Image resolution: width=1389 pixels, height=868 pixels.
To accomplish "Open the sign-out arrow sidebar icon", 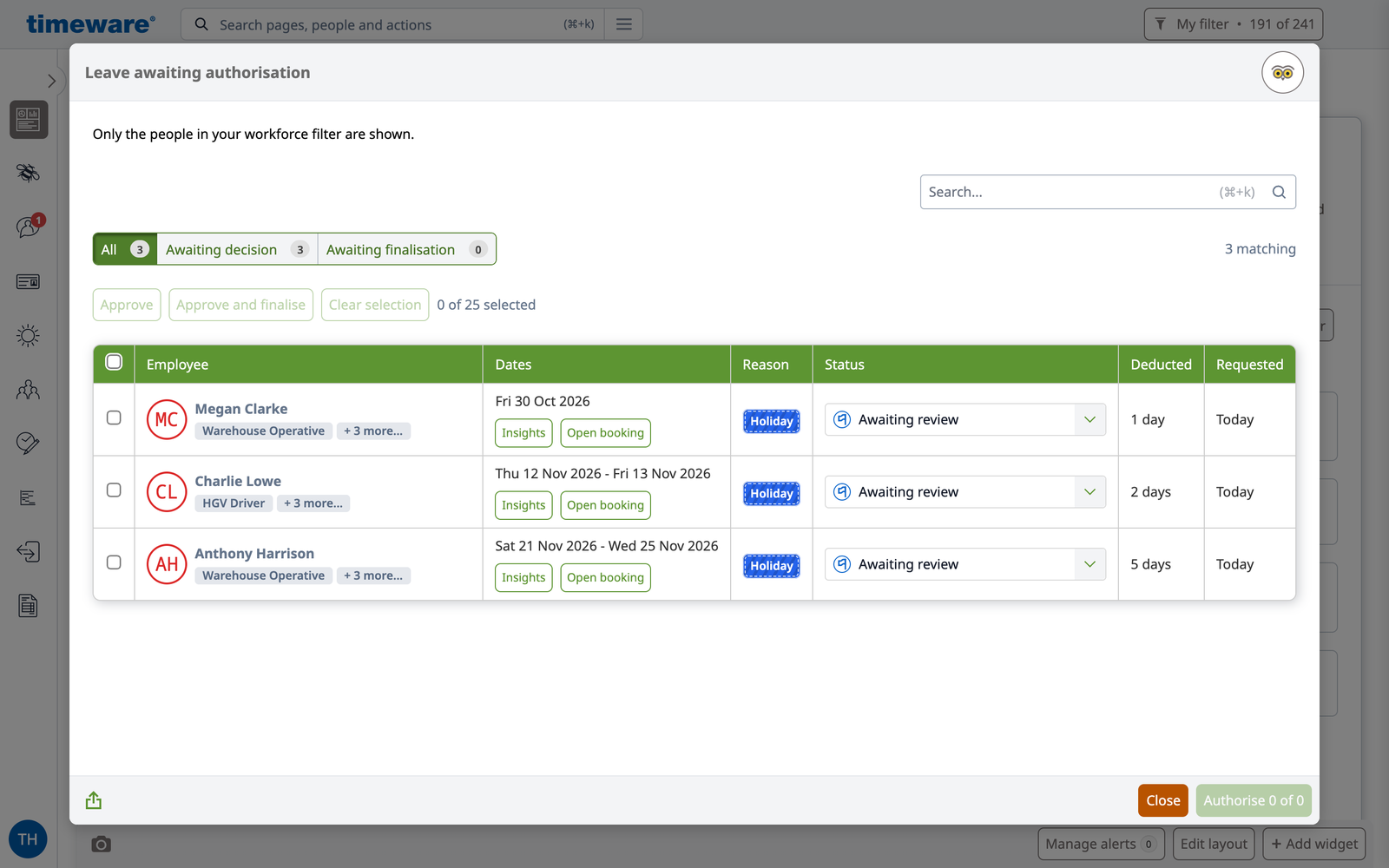I will click(x=29, y=551).
